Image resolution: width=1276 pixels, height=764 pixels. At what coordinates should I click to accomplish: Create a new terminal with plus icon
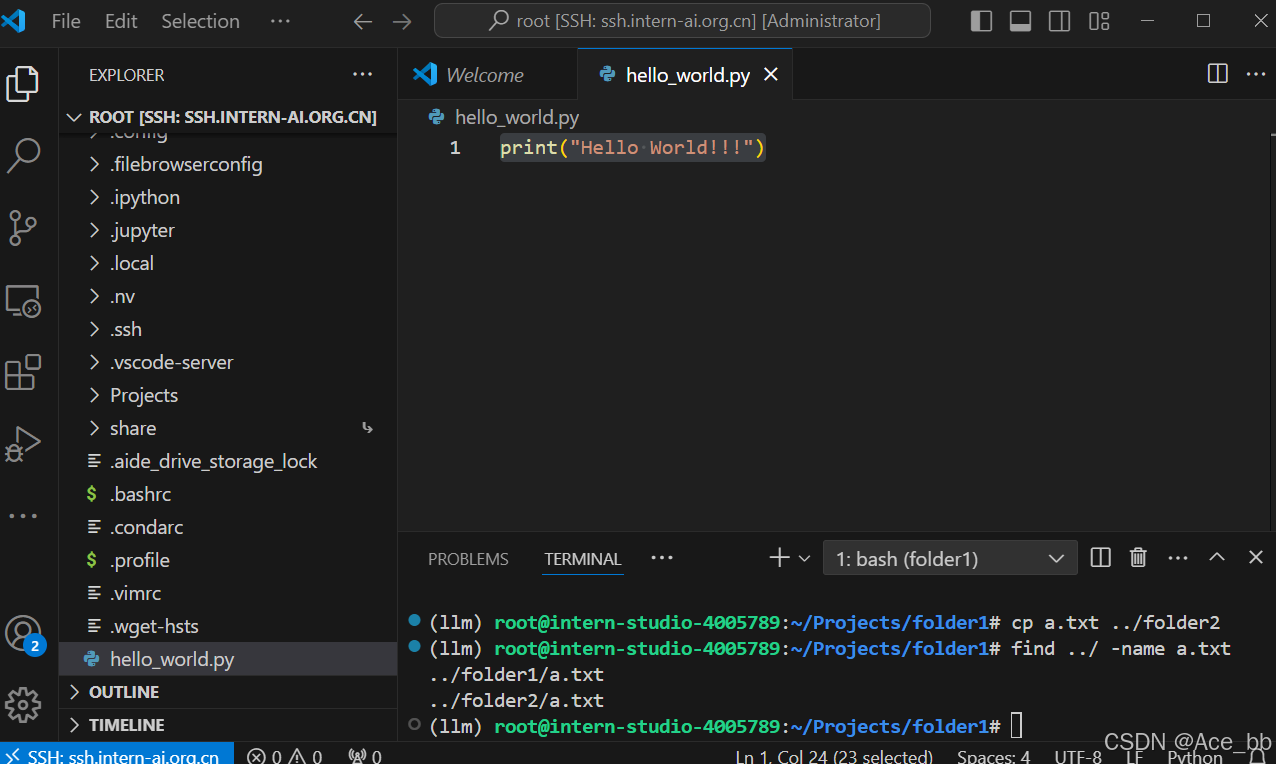[779, 558]
